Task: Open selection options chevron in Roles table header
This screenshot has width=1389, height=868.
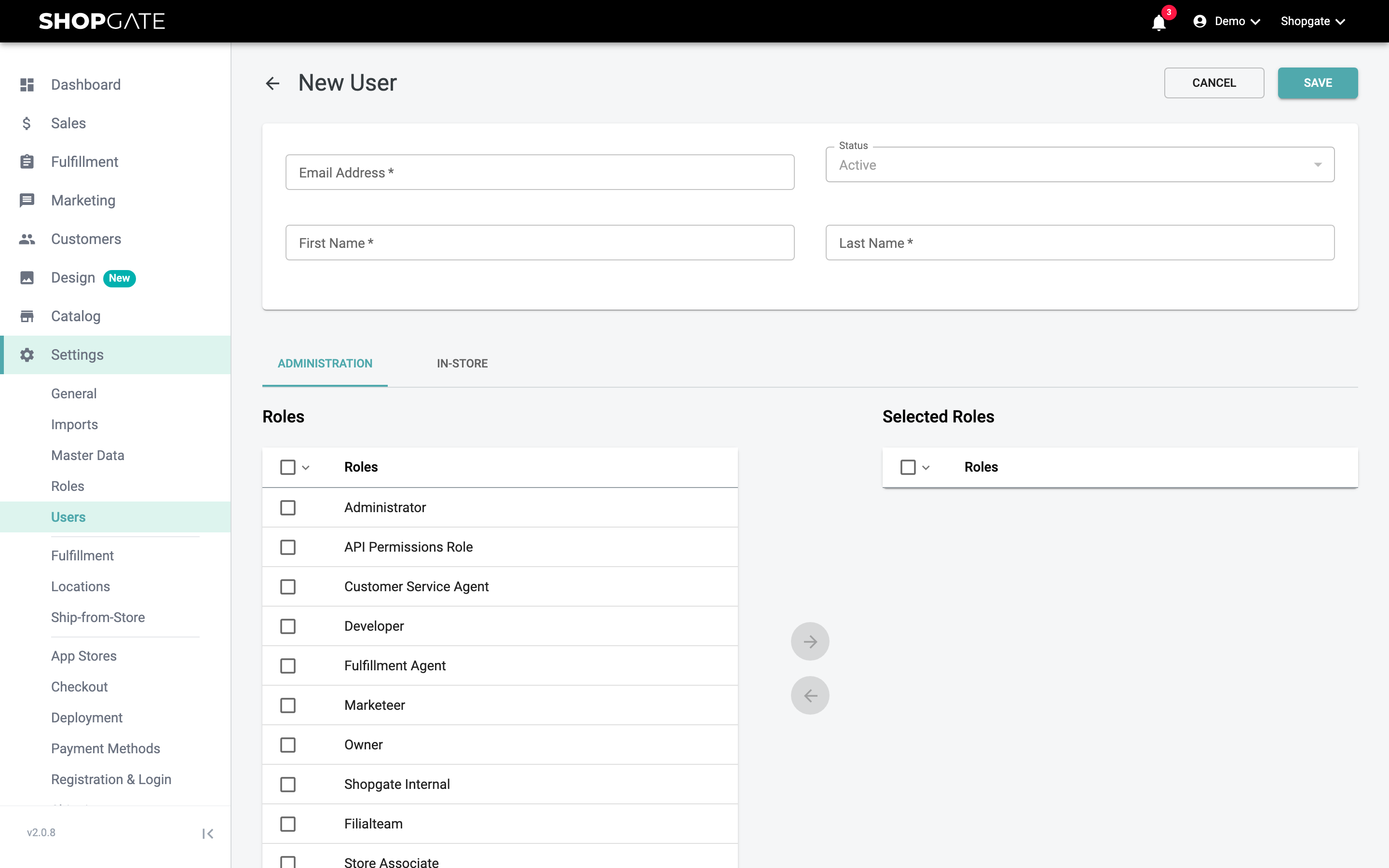Action: pyautogui.click(x=306, y=468)
